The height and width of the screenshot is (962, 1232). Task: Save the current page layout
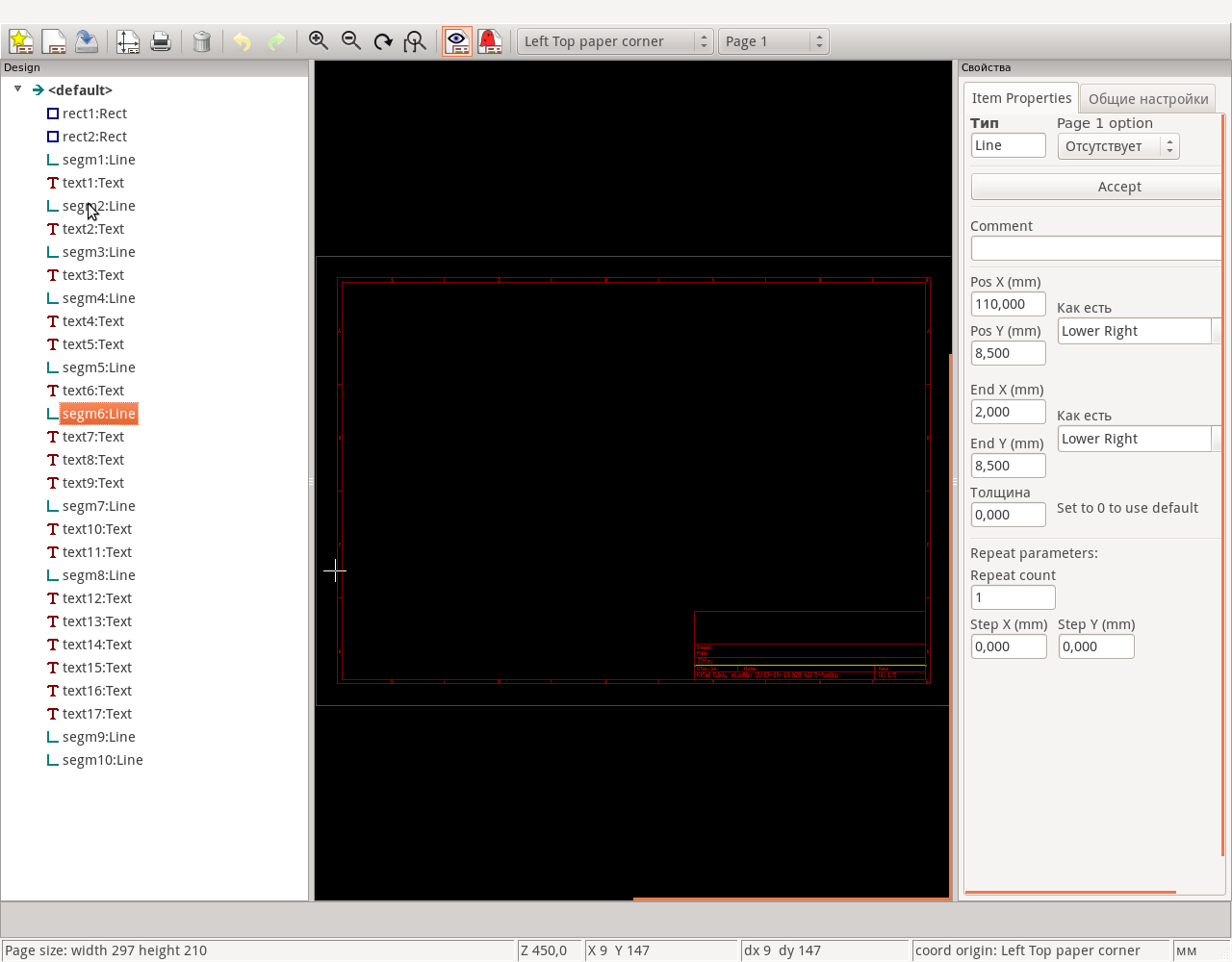coord(87,40)
